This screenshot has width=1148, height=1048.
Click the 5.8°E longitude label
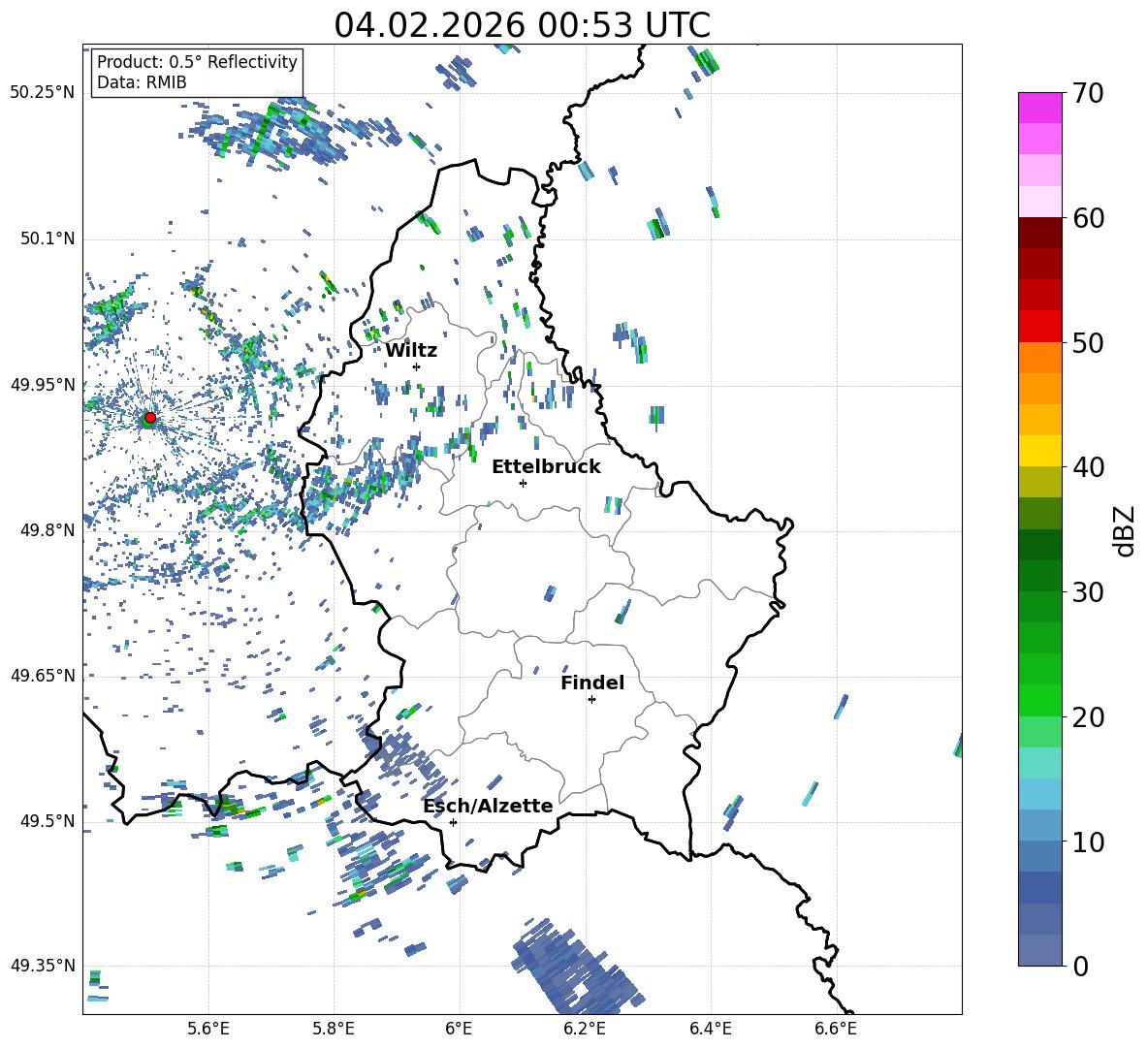click(334, 1029)
